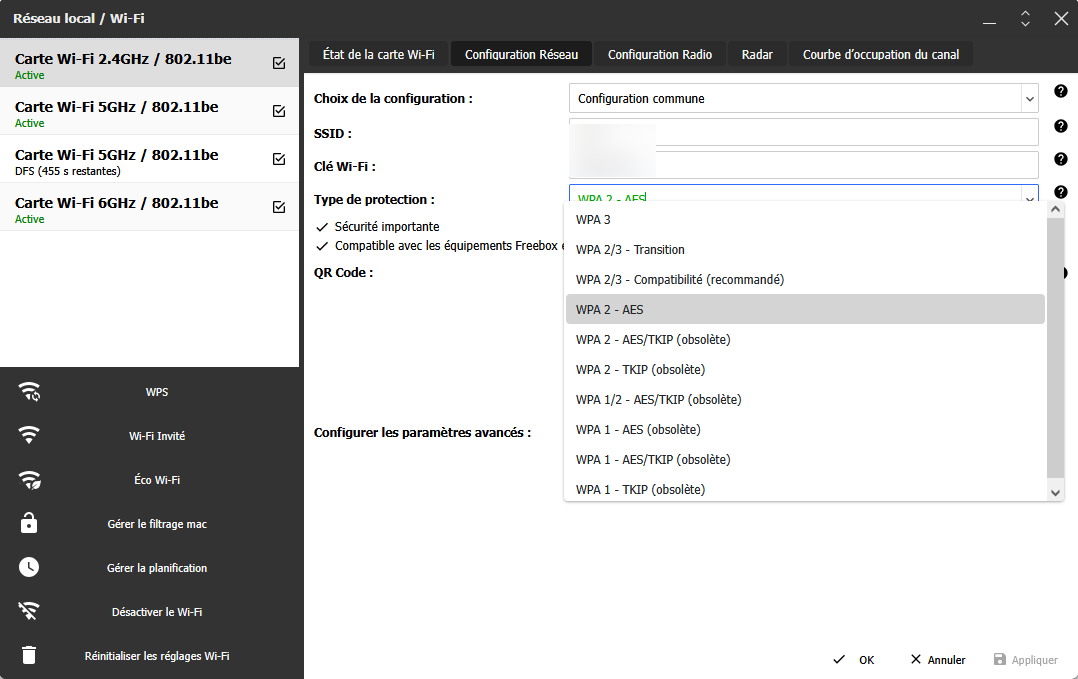Select WPA 2/3 - Compatibilité (recommandé) option
The image size is (1078, 679).
680,280
